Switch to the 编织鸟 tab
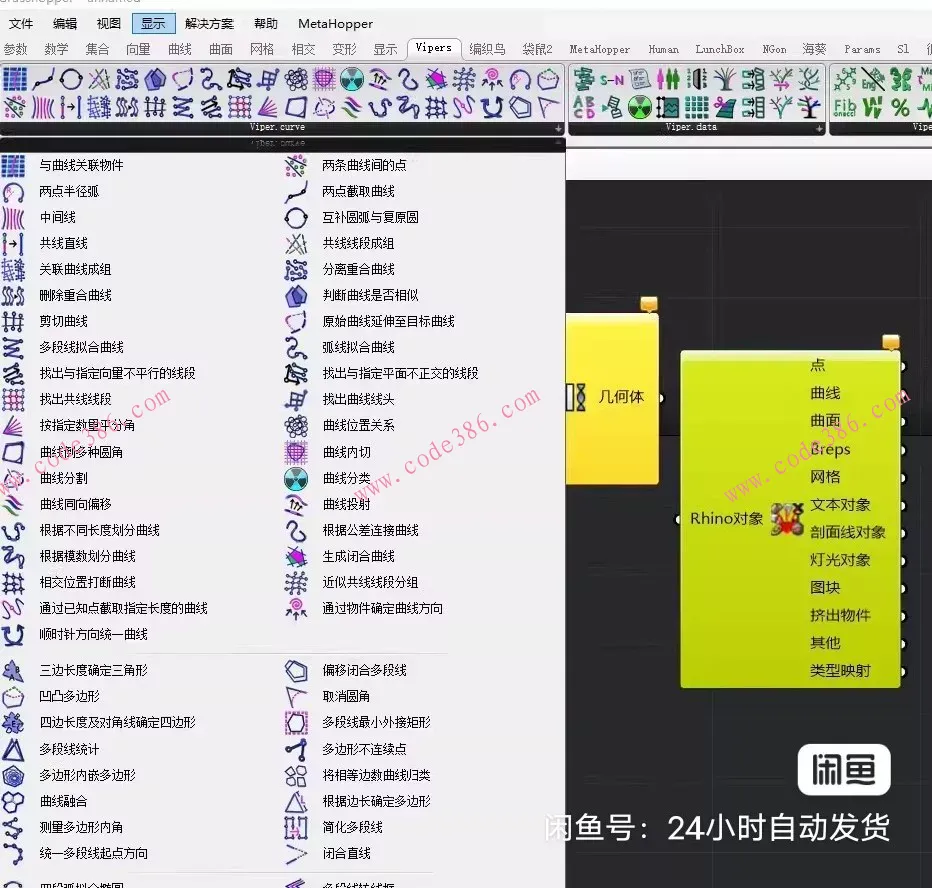This screenshot has width=932, height=888. coord(487,49)
